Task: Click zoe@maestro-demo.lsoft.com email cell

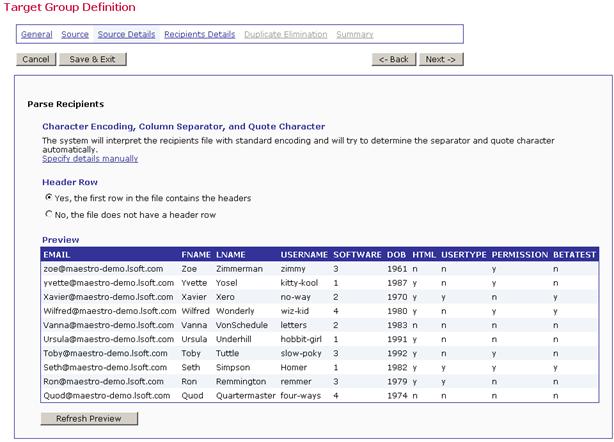Action: [103, 269]
